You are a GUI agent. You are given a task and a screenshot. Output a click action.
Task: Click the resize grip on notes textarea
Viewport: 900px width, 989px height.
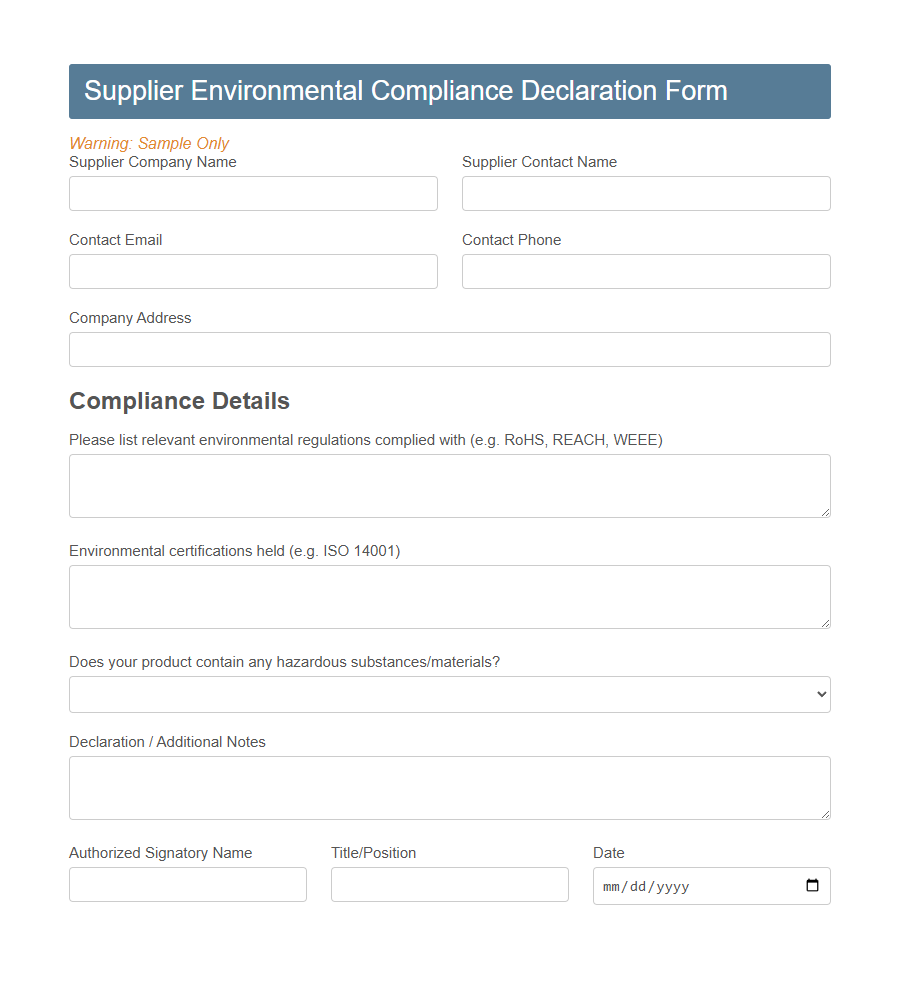824,814
